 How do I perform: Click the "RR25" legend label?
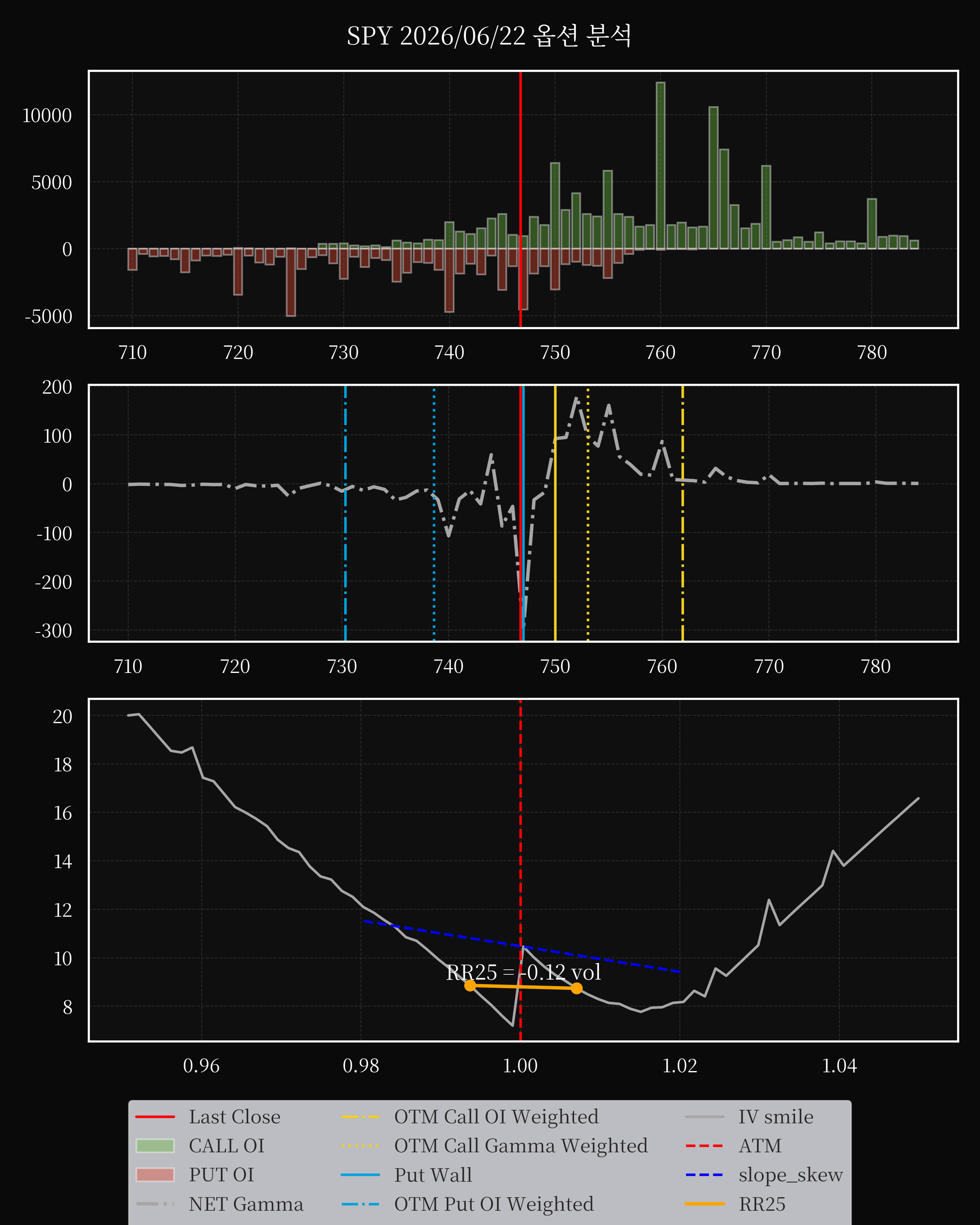pos(762,1204)
